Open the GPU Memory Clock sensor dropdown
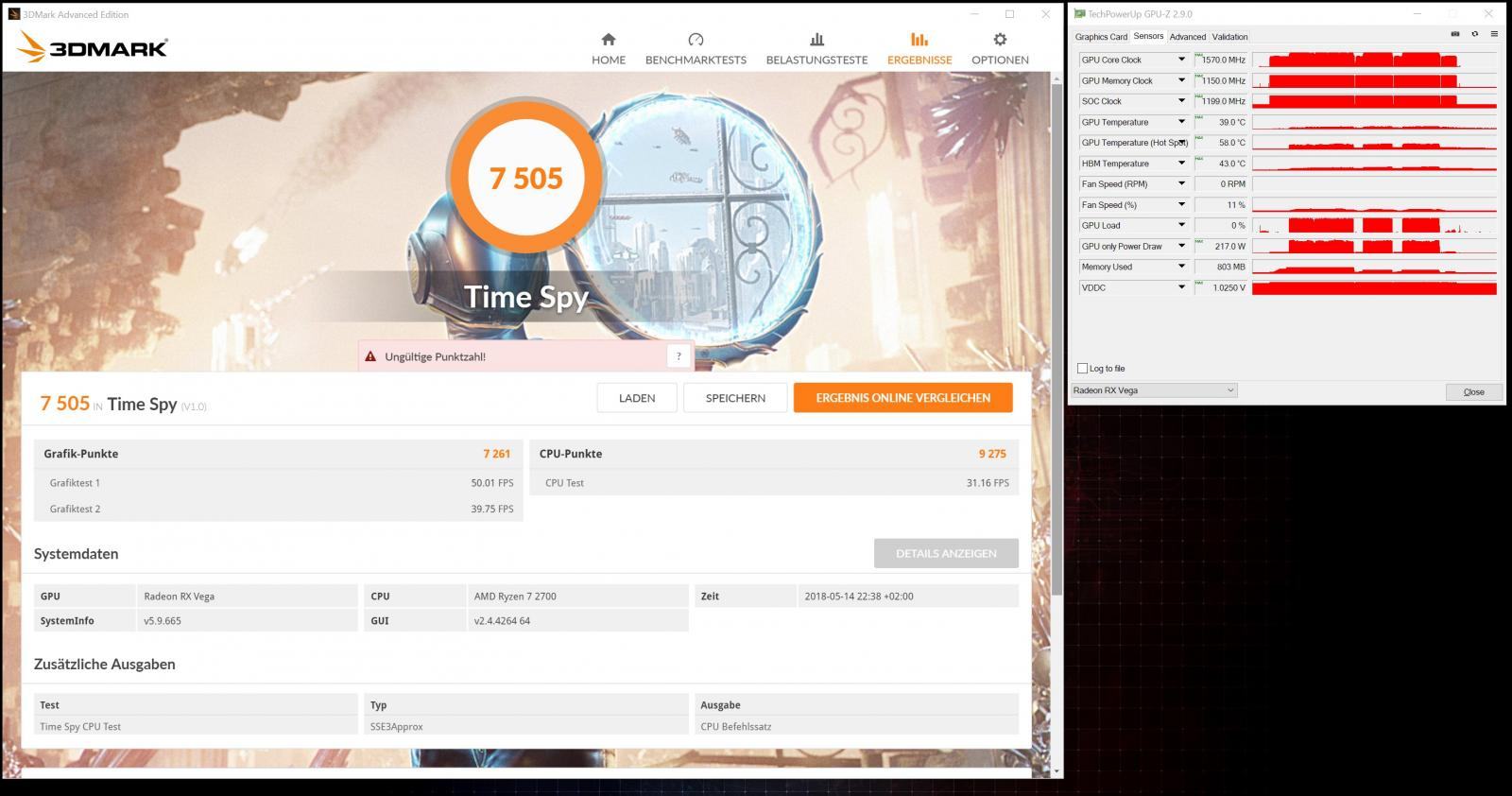This screenshot has height=796, width=1512. [1181, 80]
